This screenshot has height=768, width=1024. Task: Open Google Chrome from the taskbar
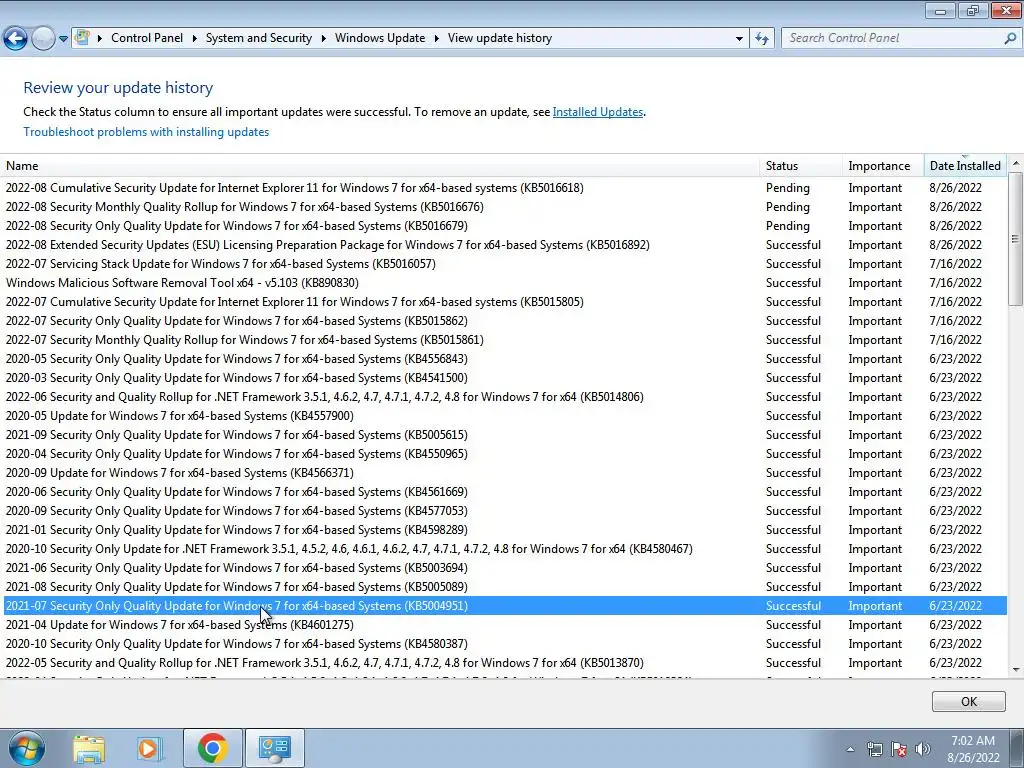(212, 748)
